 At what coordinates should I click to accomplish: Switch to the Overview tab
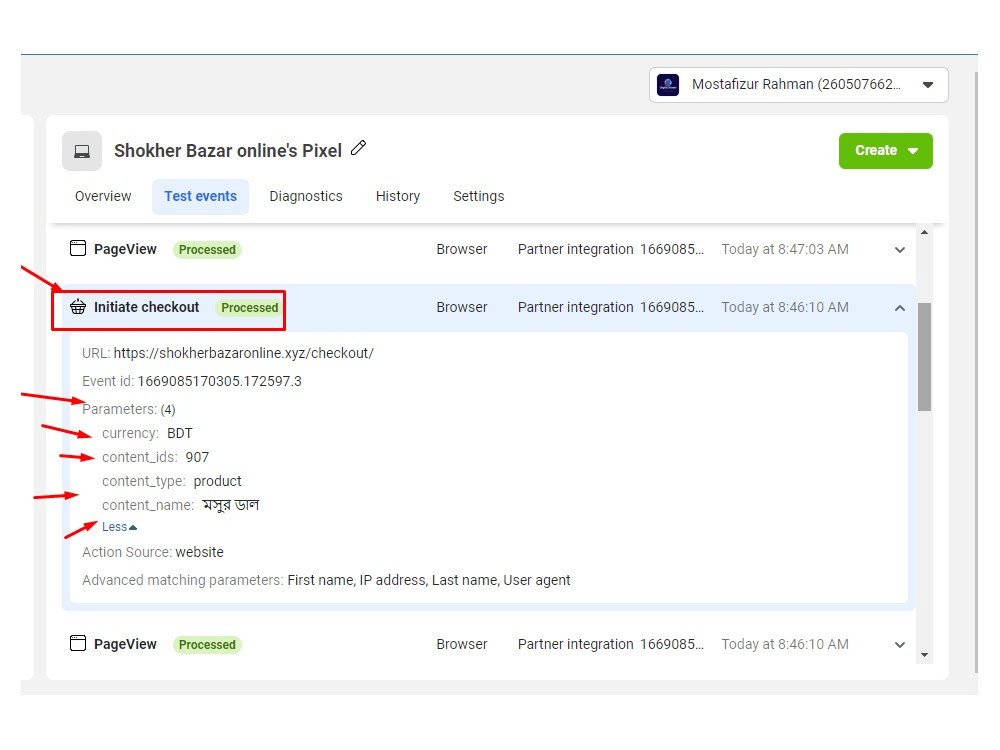102,196
